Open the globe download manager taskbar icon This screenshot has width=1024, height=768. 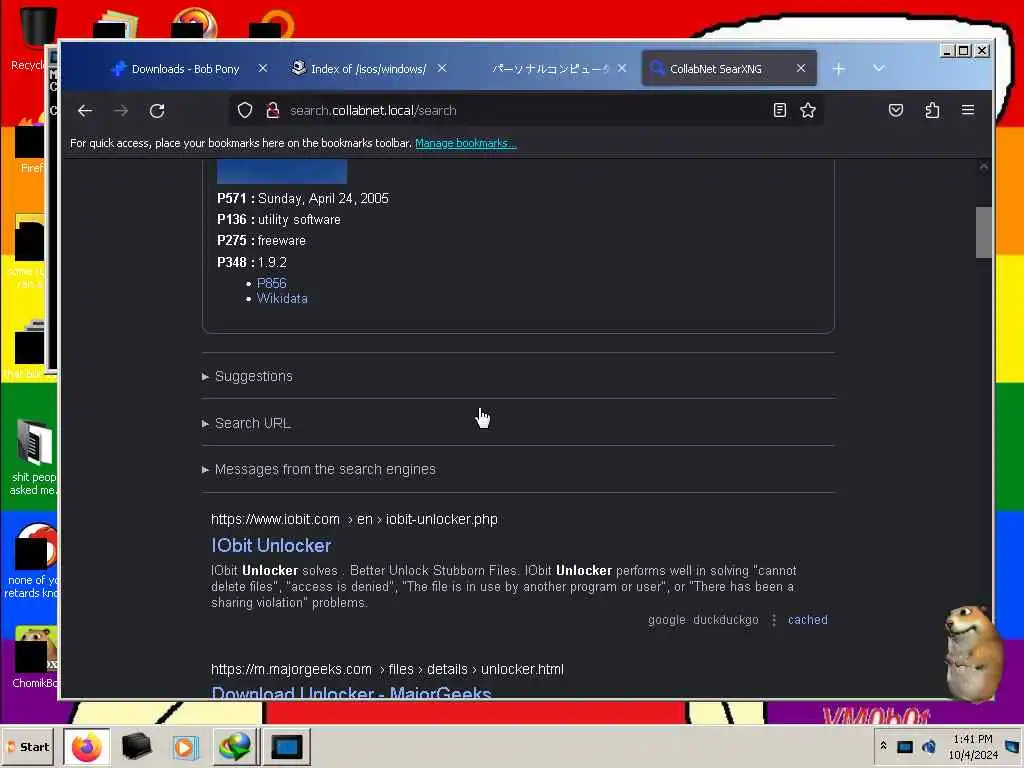pos(235,746)
